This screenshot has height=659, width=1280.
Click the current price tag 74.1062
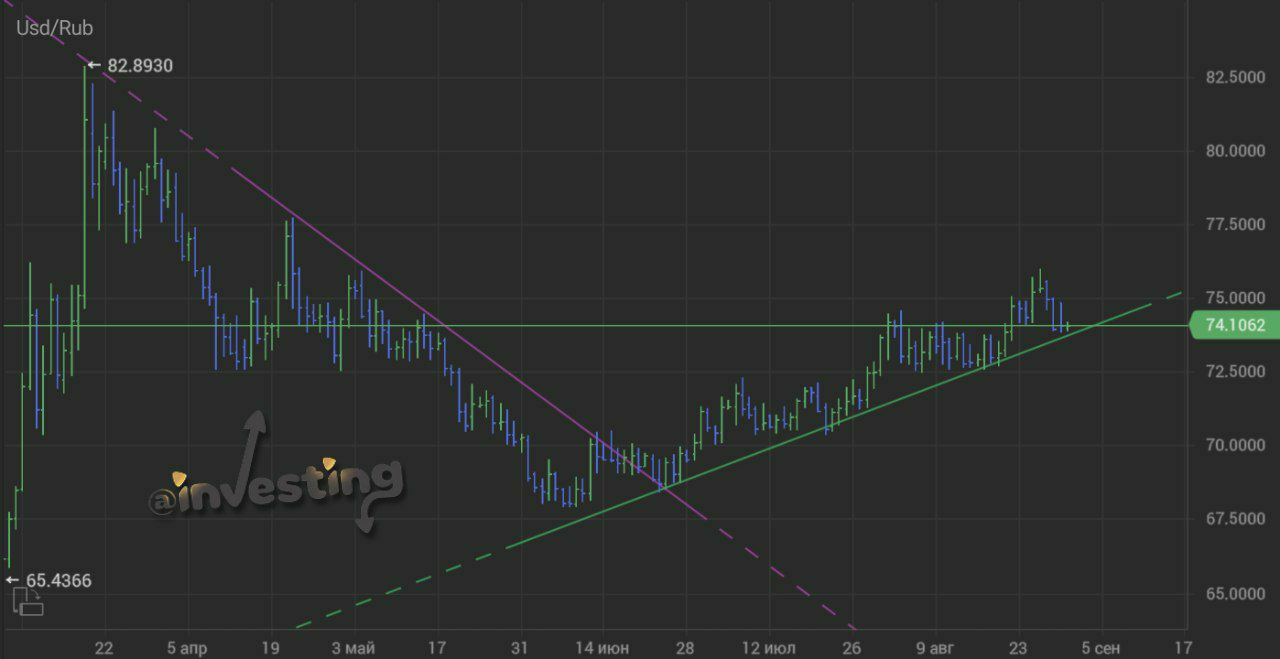(x=1235, y=325)
